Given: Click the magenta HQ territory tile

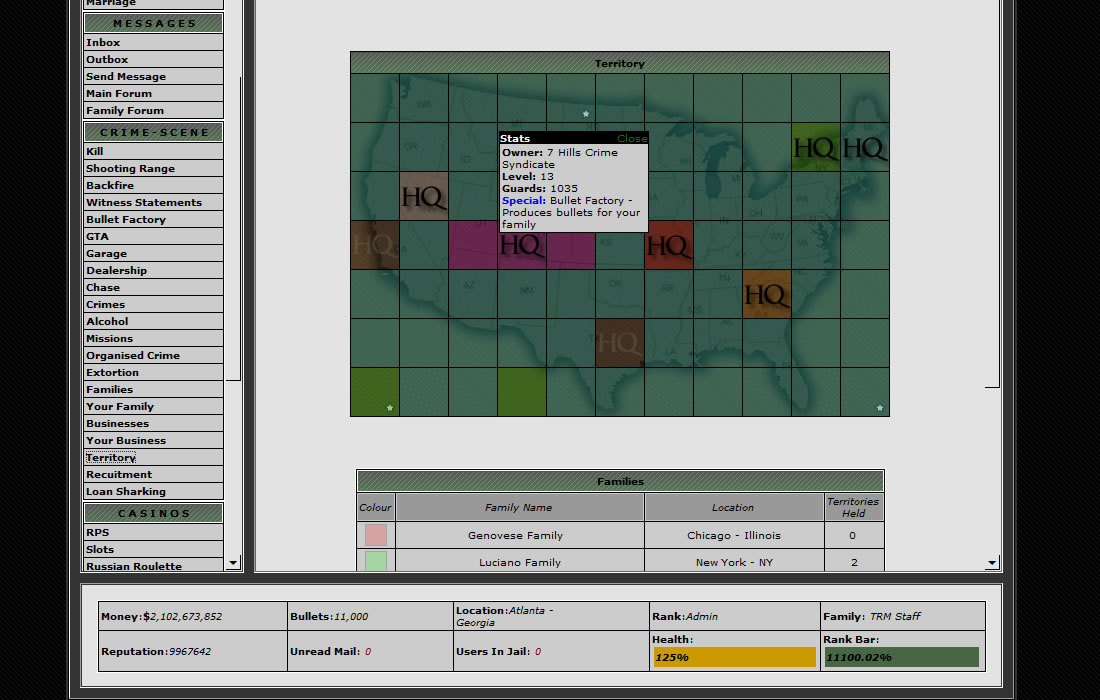Looking at the screenshot, I should tap(521, 246).
